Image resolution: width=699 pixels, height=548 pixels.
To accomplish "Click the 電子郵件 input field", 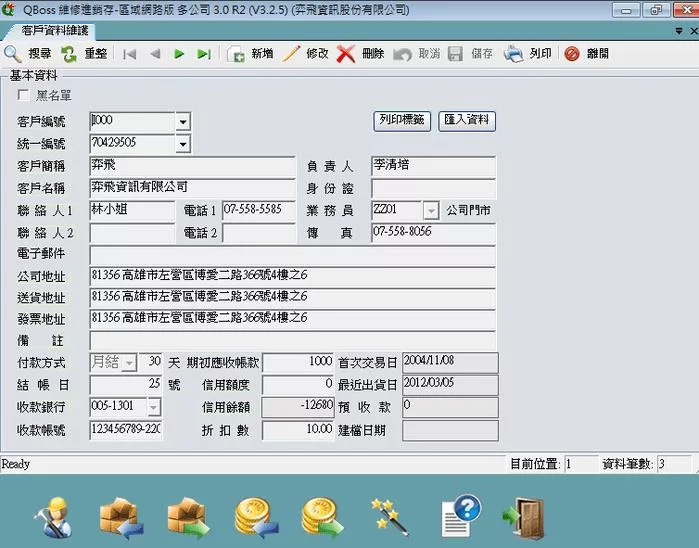I will click(x=292, y=255).
